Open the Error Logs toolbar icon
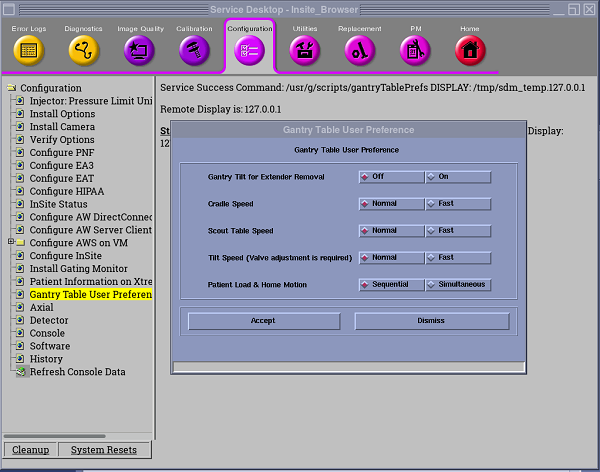This screenshot has height=472, width=600. click(x=29, y=49)
